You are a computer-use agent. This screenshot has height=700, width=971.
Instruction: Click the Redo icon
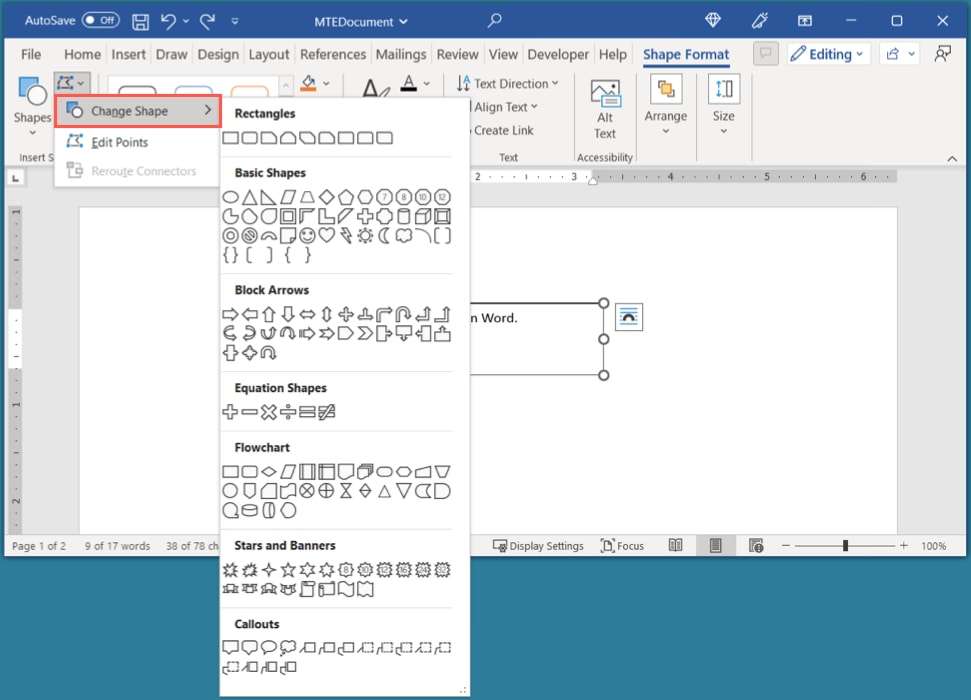(x=205, y=20)
